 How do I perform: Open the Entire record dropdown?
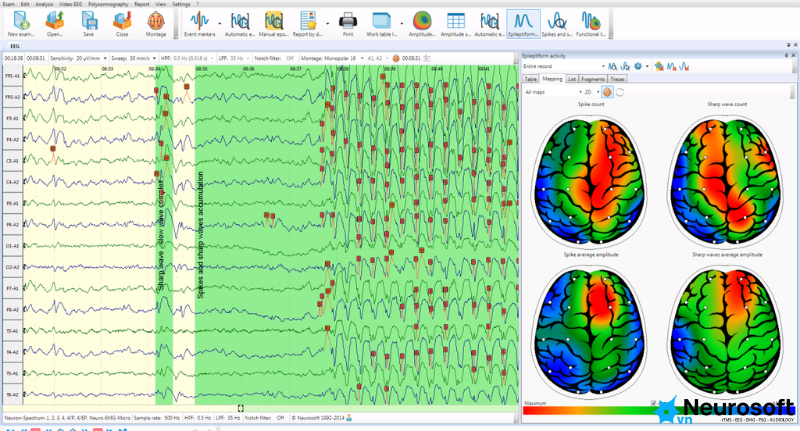coord(563,66)
